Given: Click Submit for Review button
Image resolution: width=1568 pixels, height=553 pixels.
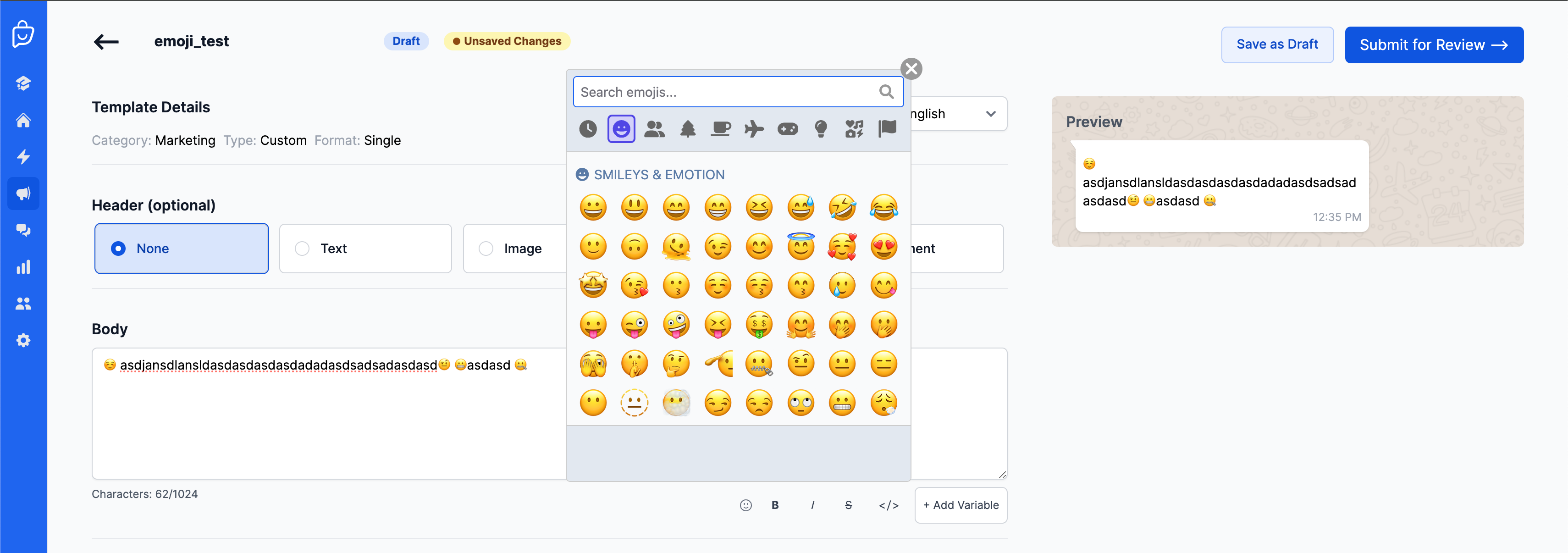Looking at the screenshot, I should point(1434,43).
